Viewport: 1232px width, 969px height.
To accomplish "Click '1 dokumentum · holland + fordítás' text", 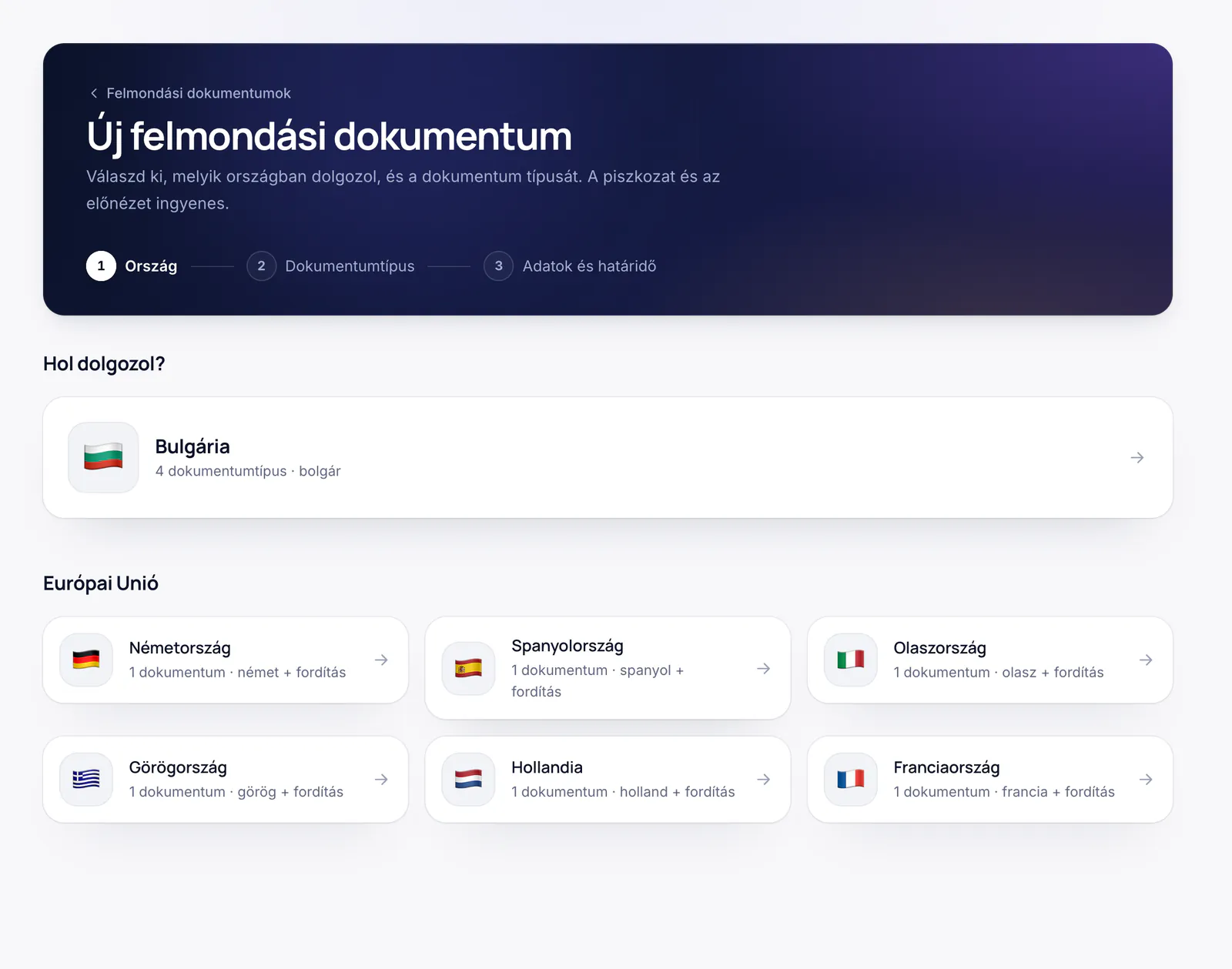I will coord(623,791).
